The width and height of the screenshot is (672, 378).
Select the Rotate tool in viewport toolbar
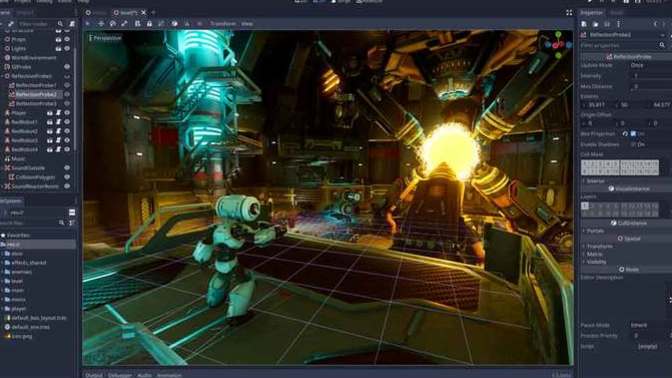tap(113, 24)
